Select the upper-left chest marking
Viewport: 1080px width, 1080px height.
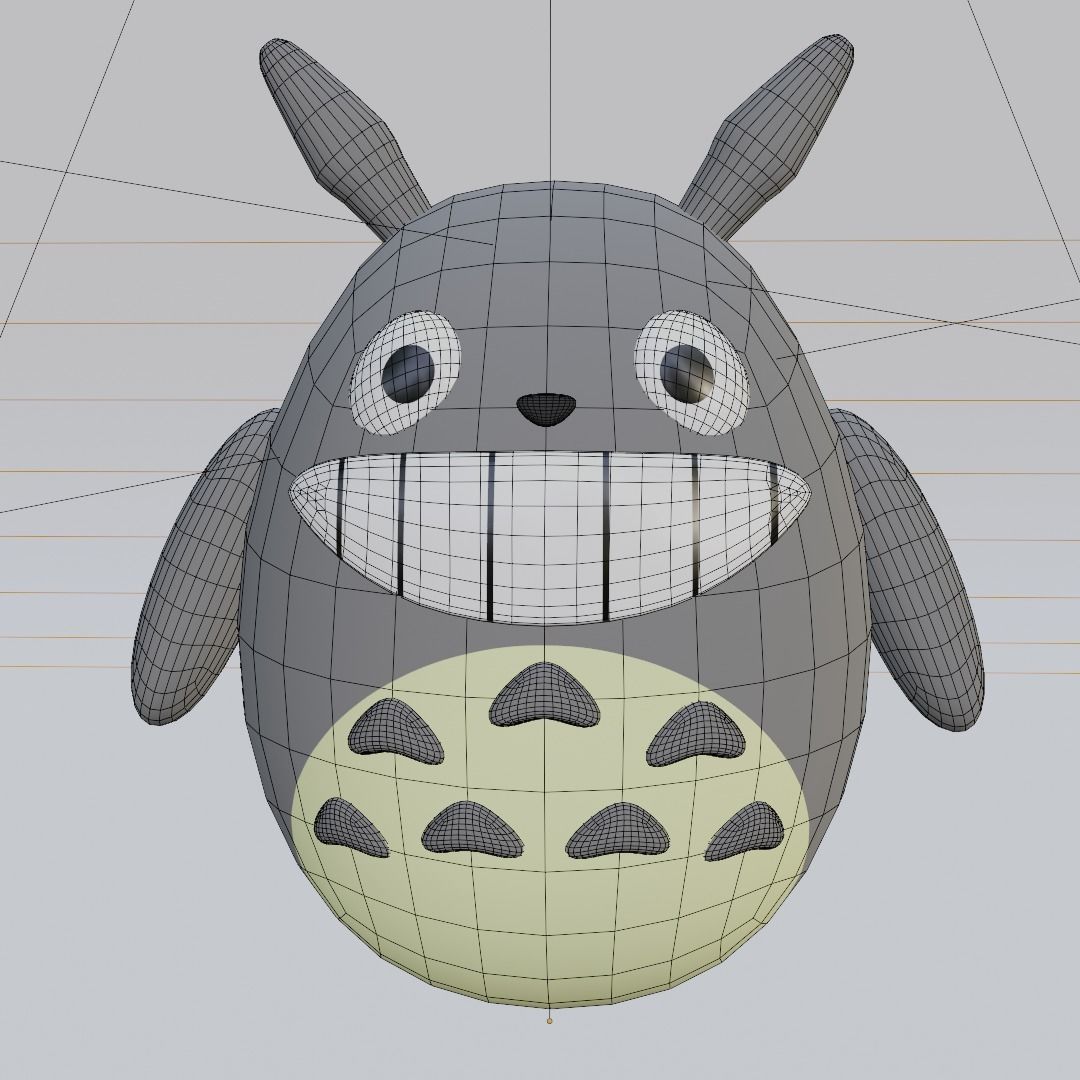(x=396, y=731)
